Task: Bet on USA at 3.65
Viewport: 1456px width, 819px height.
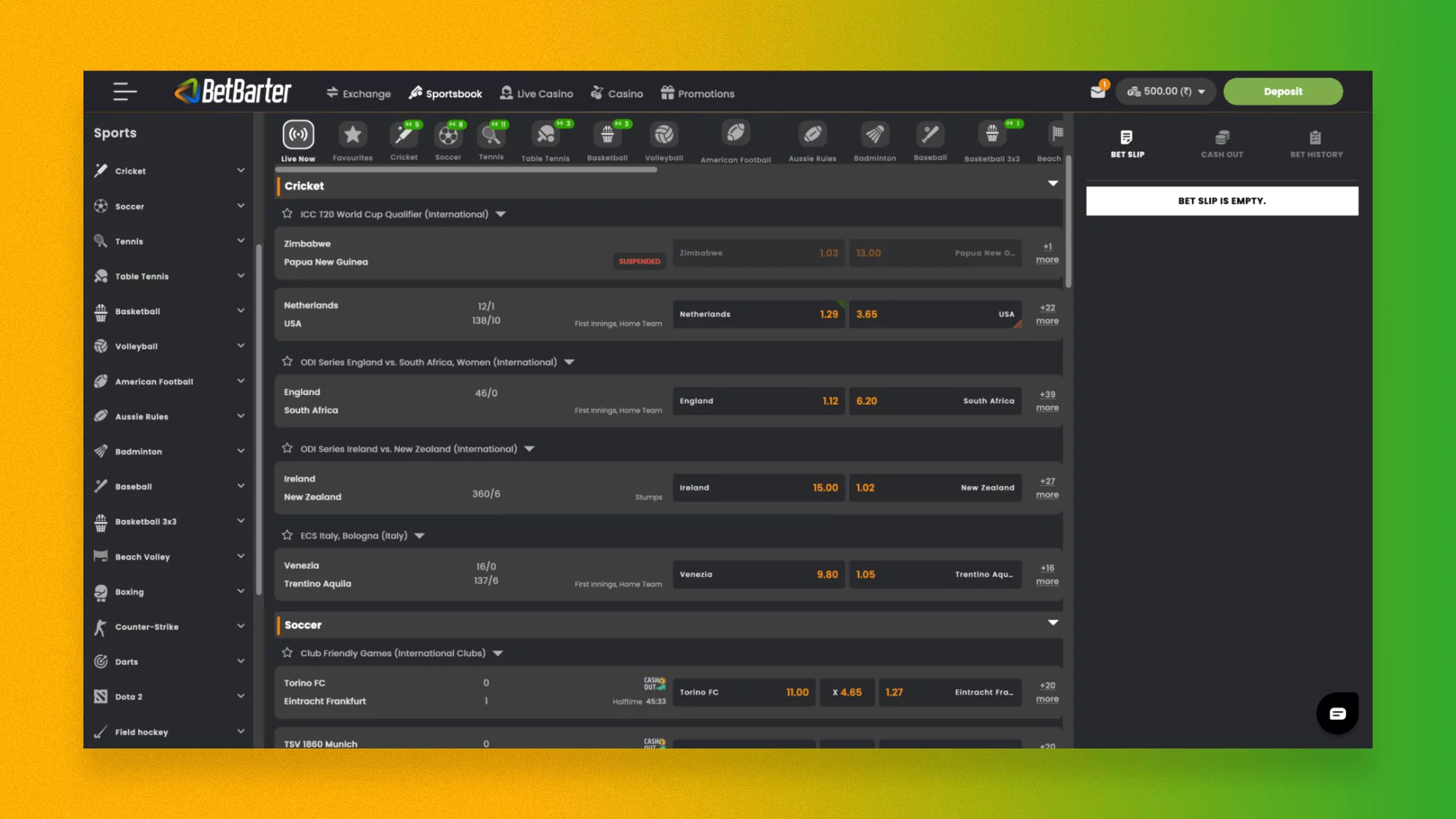Action: (x=935, y=314)
